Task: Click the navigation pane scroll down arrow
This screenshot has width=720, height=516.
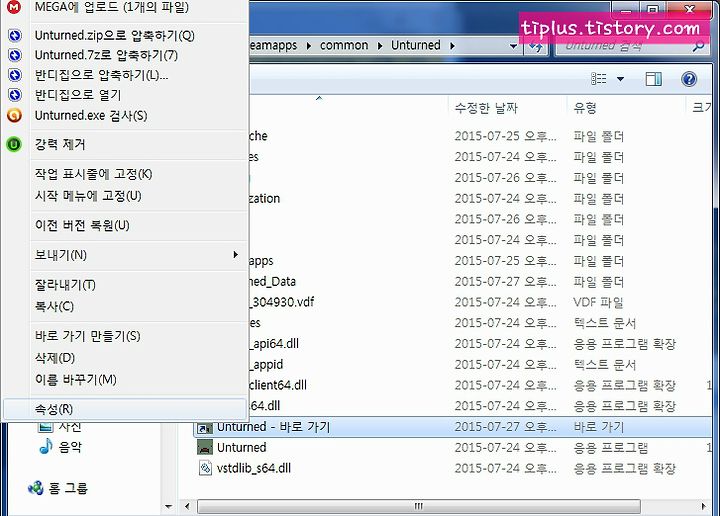Action: click(169, 506)
